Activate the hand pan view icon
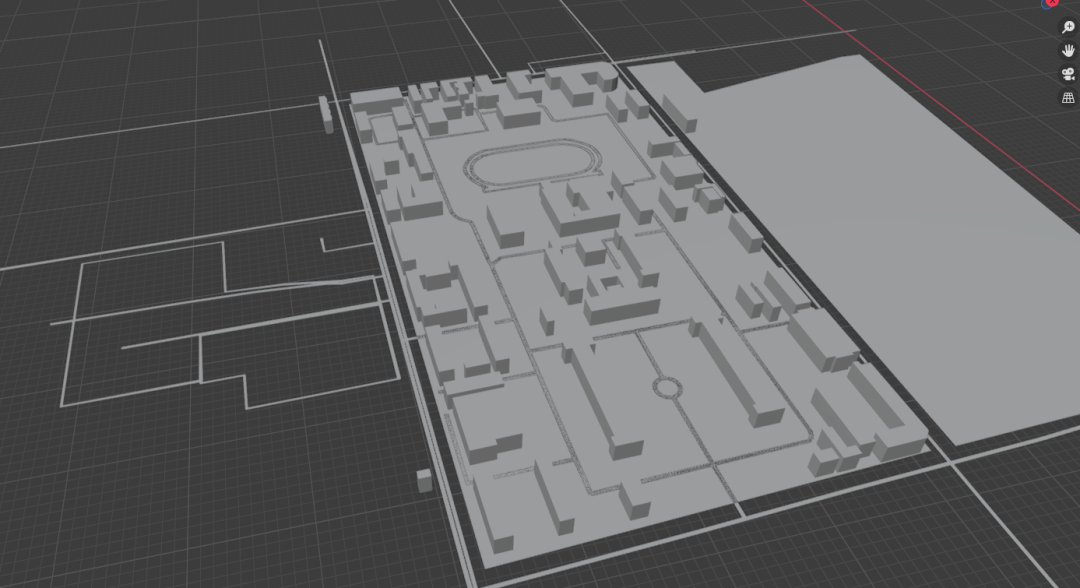The height and width of the screenshot is (588, 1080). point(1068,51)
